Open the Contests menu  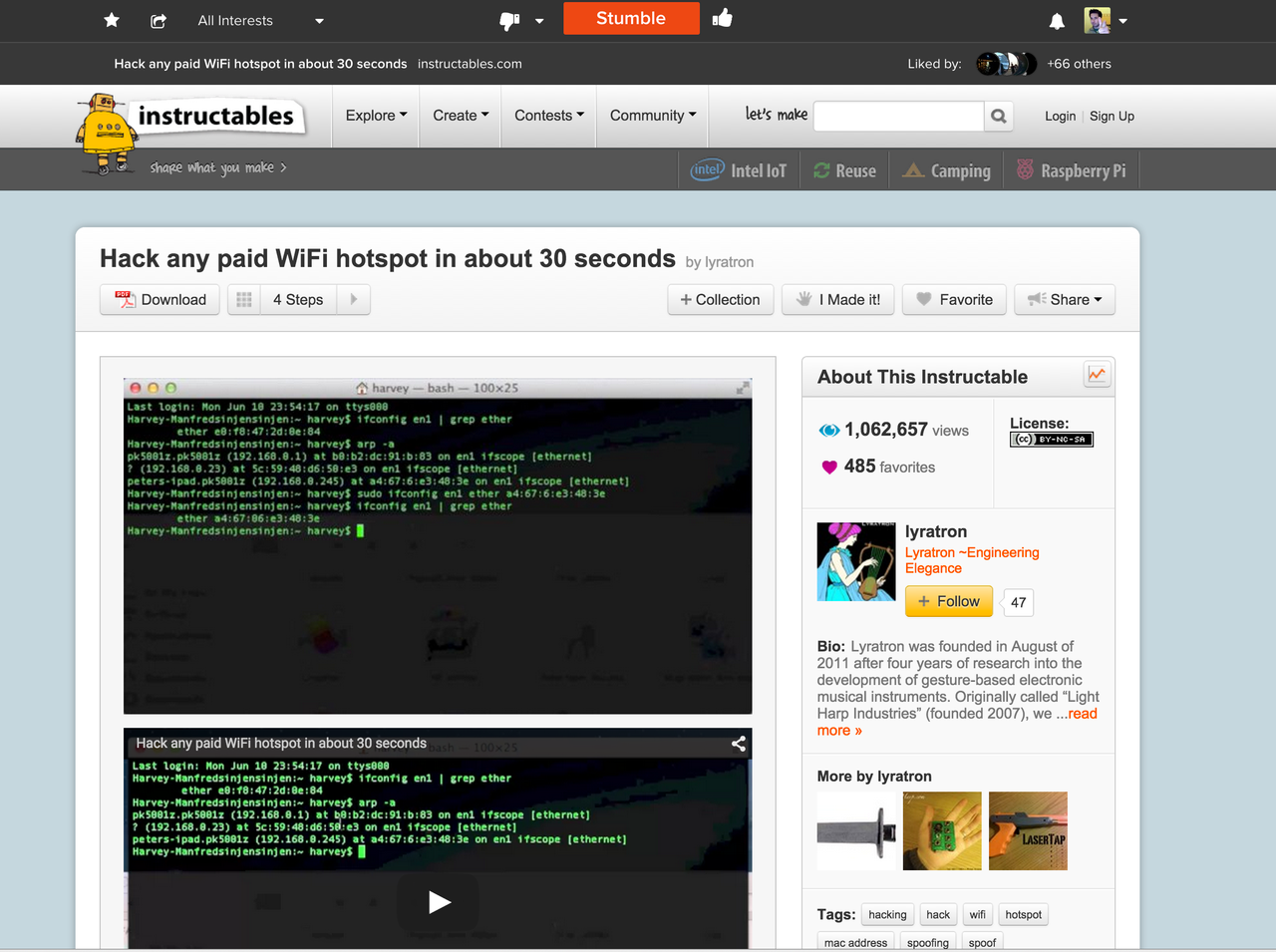pos(548,116)
